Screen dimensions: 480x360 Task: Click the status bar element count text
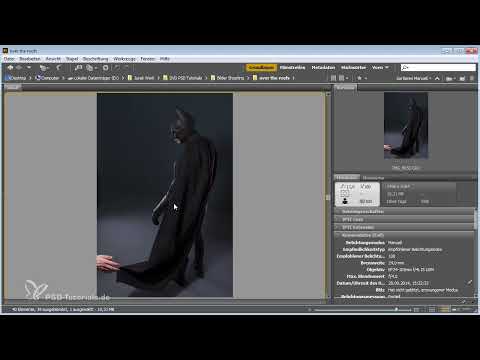[x=63, y=309]
